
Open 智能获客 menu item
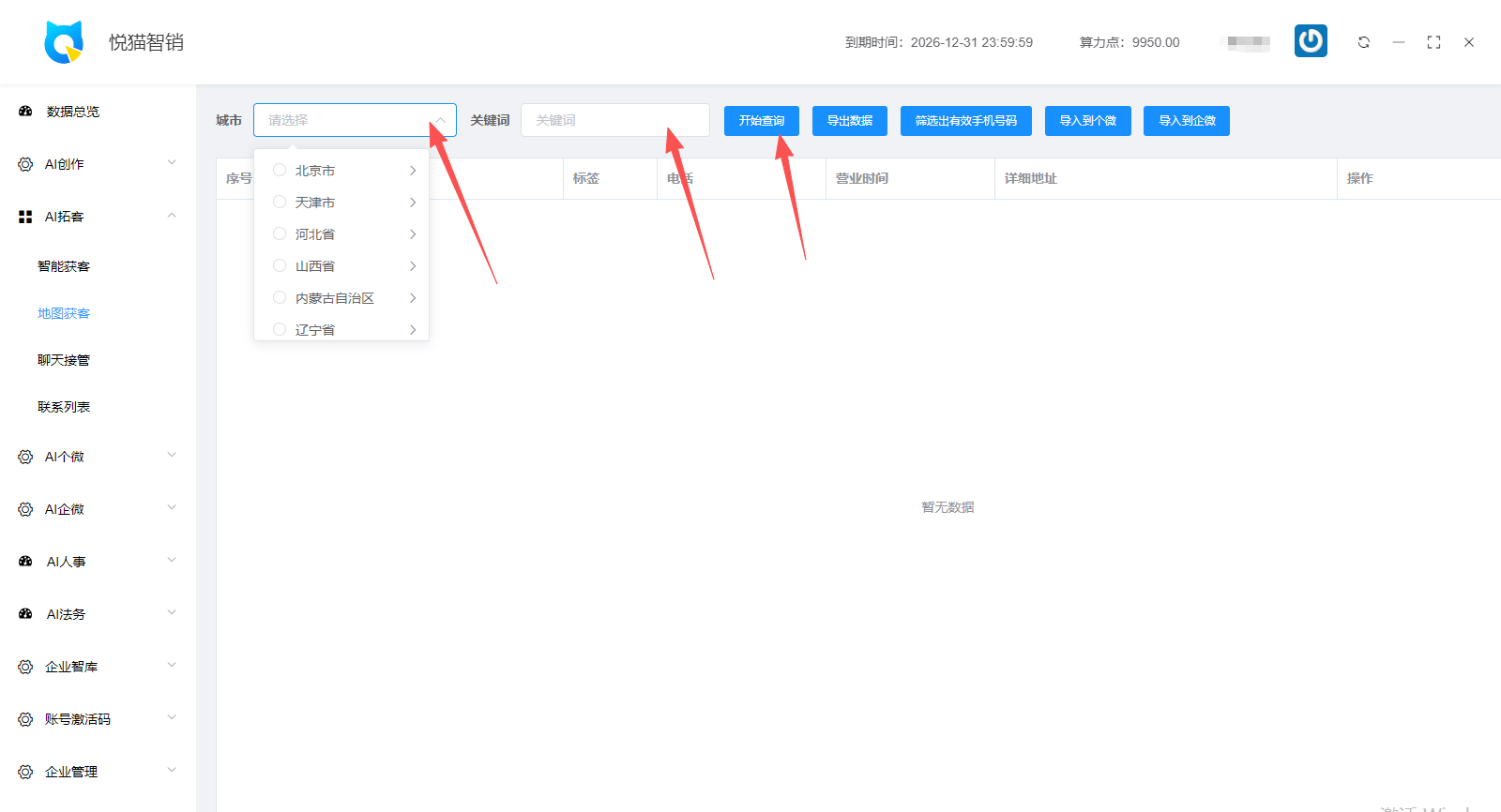[64, 266]
